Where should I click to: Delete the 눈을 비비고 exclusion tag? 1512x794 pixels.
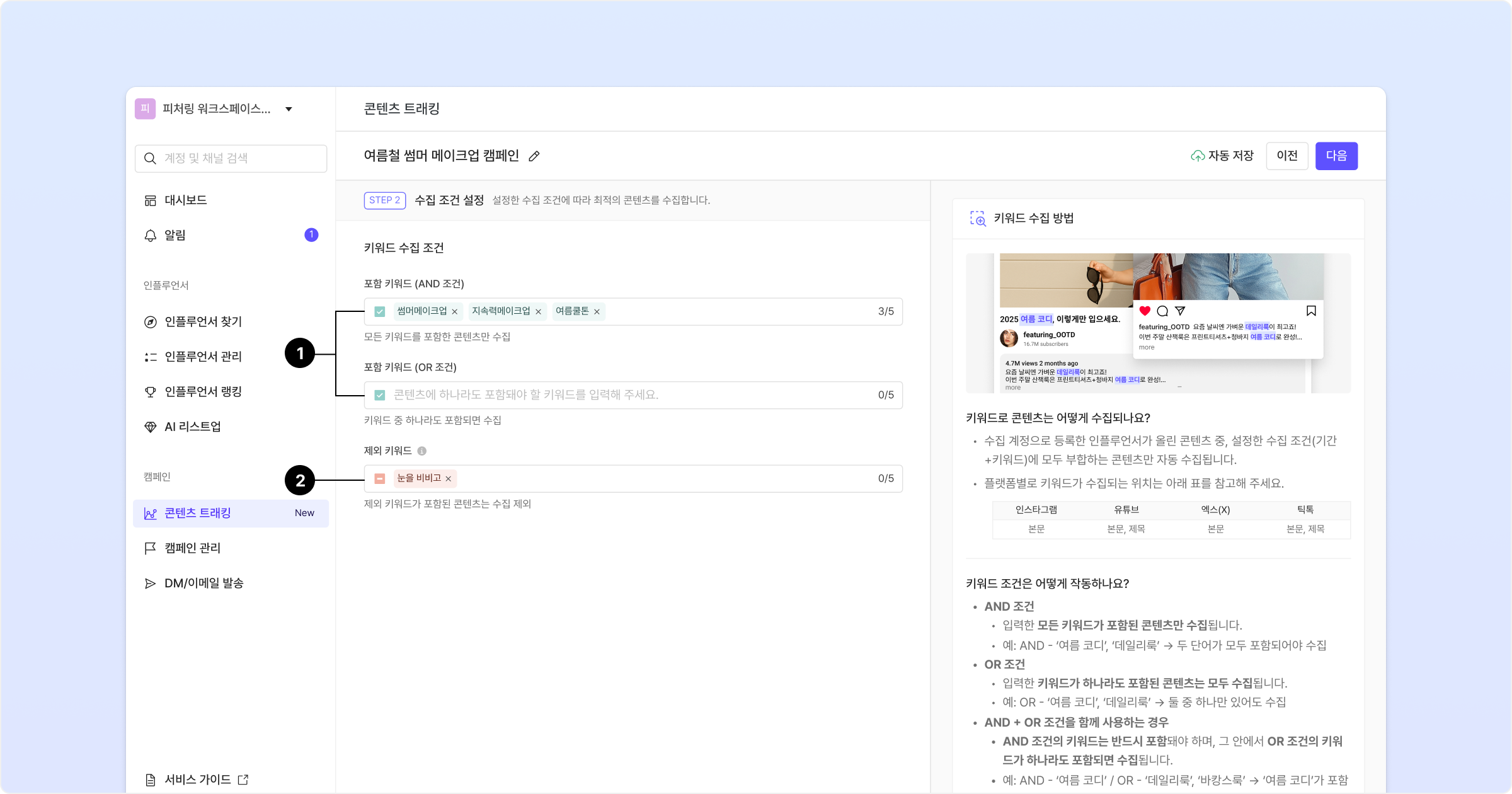(449, 479)
